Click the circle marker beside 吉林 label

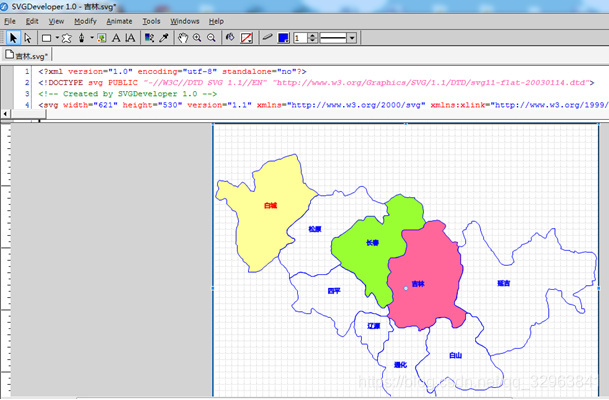pyautogui.click(x=406, y=288)
